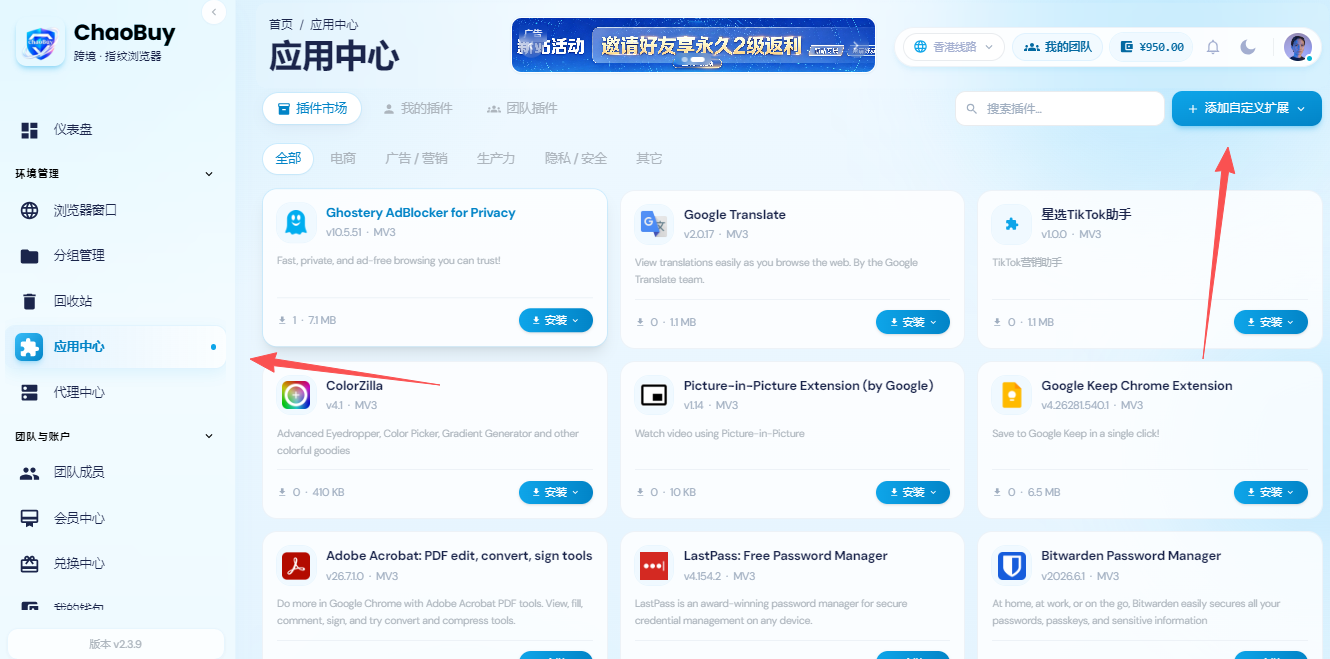Image resolution: width=1330 pixels, height=659 pixels.
Task: Click the invite friends promotional banner
Action: click(693, 45)
